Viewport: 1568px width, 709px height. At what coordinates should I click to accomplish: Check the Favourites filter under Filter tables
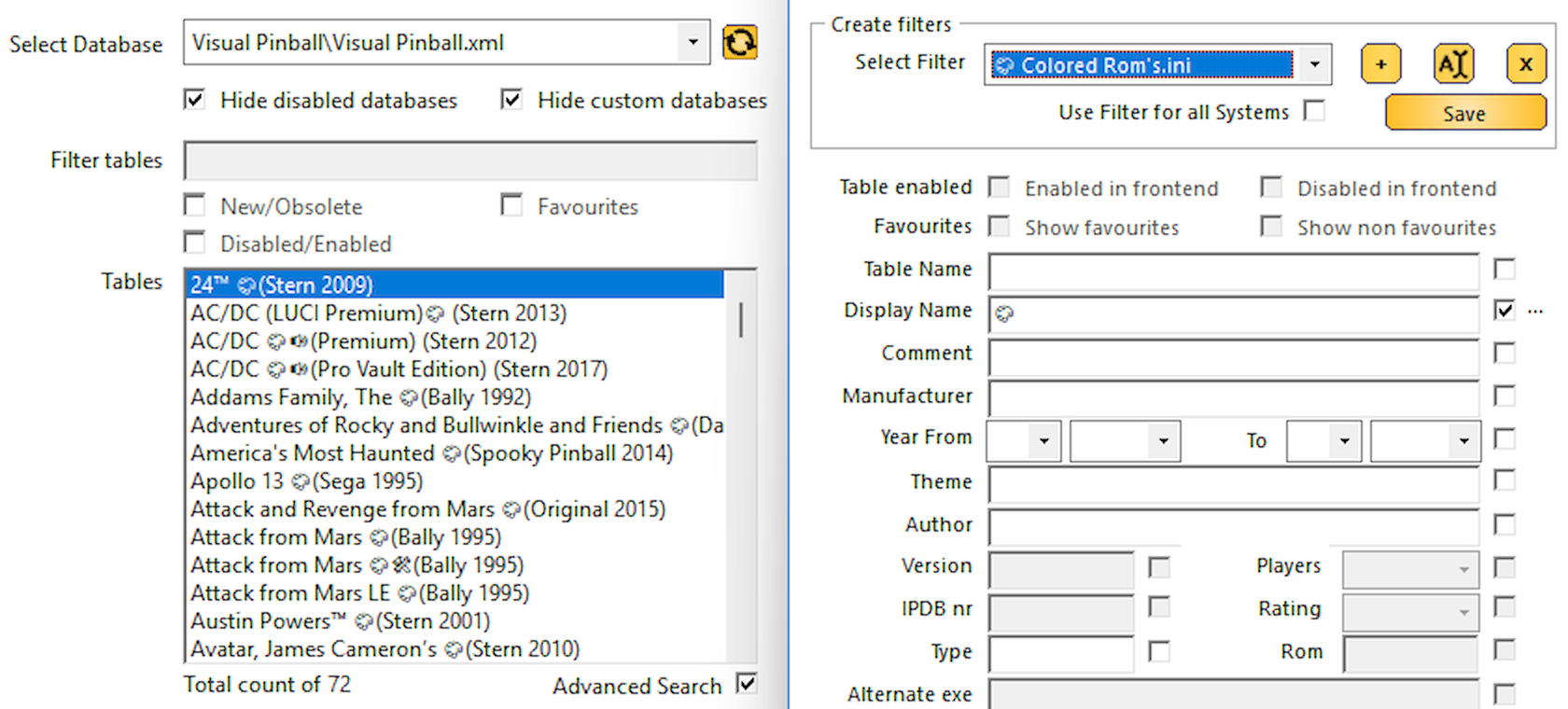pyautogui.click(x=511, y=205)
